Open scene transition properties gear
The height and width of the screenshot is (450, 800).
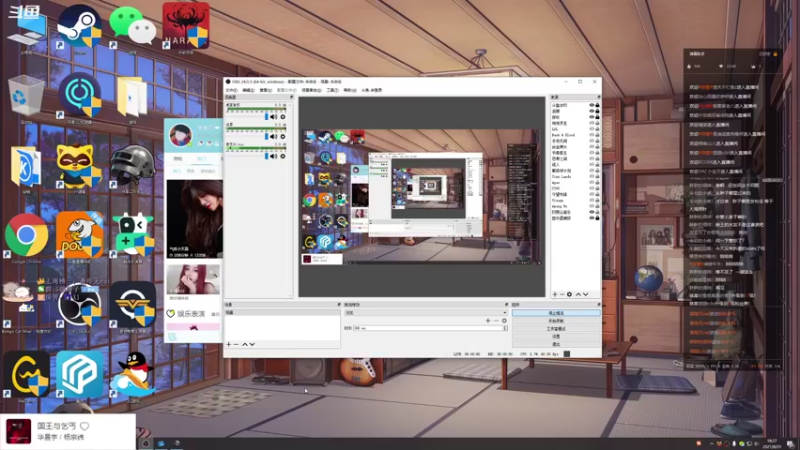coord(504,321)
